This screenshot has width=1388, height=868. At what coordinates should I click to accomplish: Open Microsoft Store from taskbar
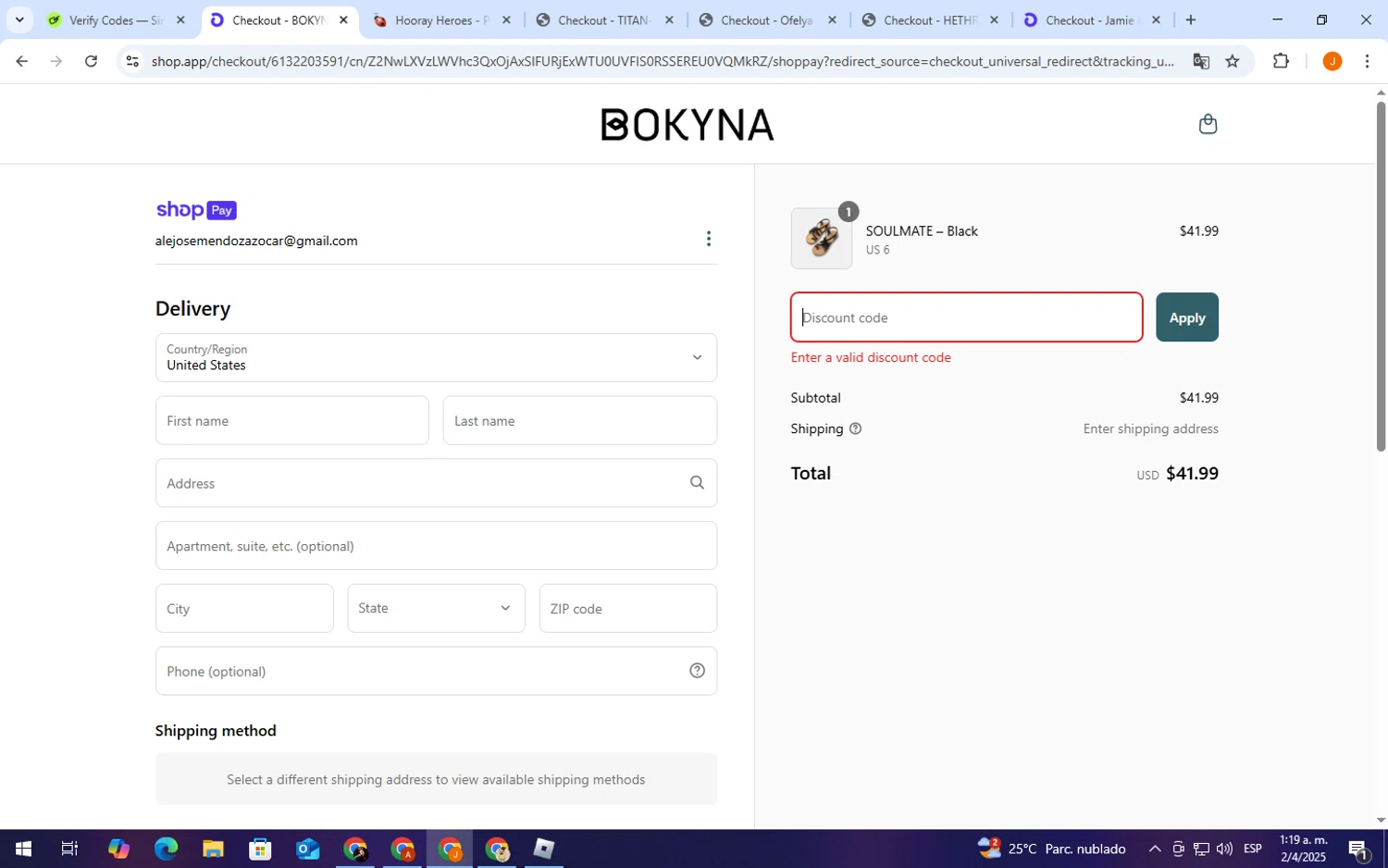click(x=260, y=849)
